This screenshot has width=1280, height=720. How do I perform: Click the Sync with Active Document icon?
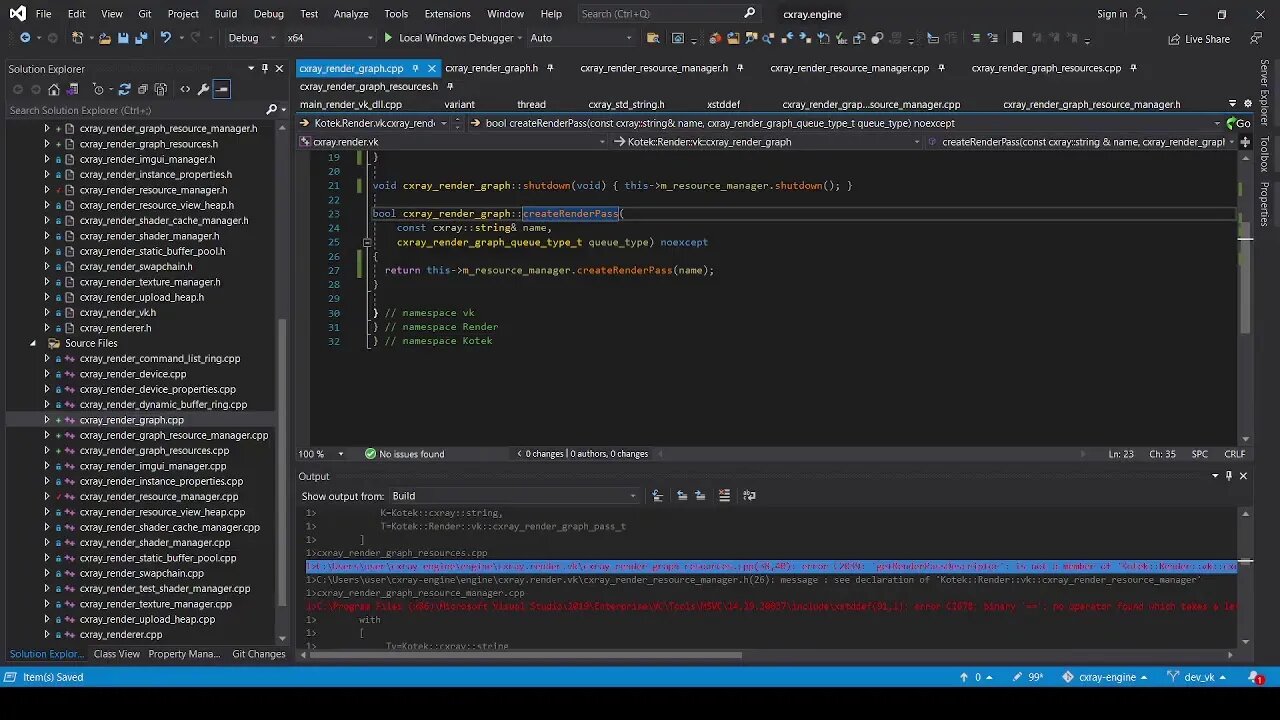point(125,89)
